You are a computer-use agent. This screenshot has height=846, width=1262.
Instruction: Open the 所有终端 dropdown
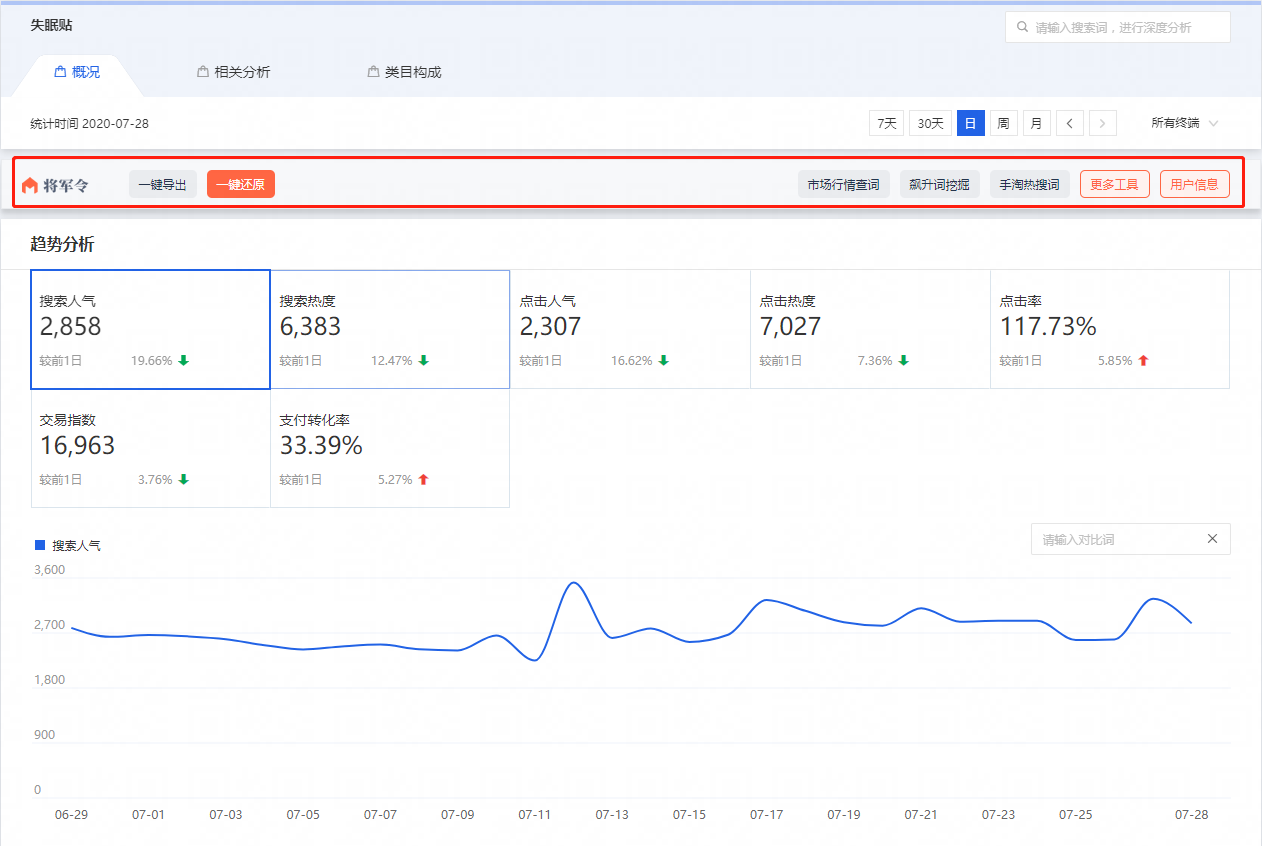pos(1184,123)
